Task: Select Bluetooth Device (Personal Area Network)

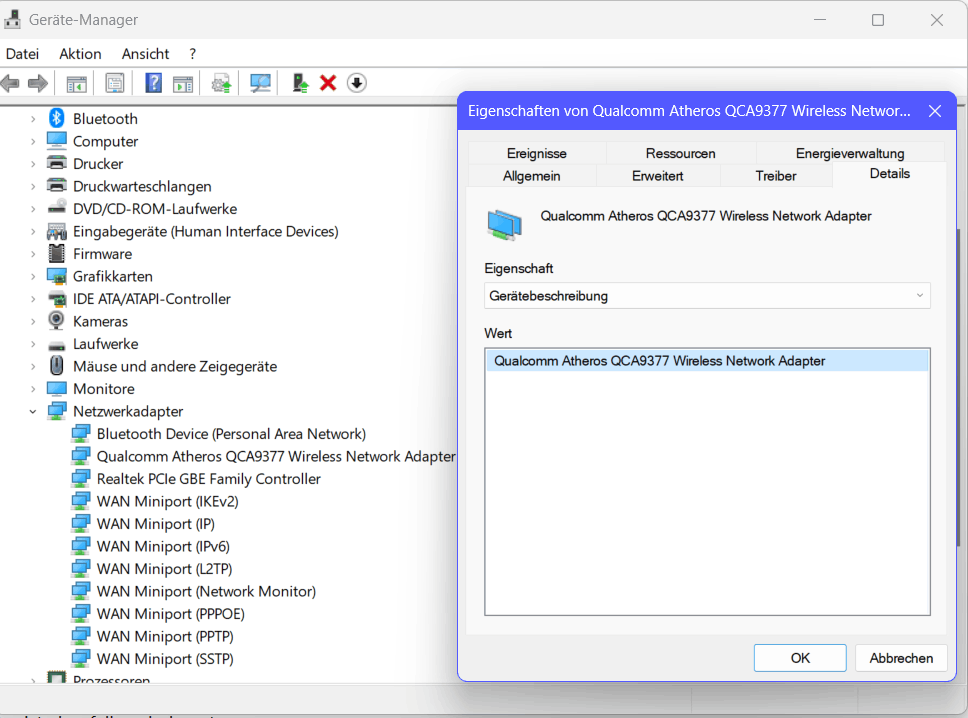Action: (x=231, y=434)
